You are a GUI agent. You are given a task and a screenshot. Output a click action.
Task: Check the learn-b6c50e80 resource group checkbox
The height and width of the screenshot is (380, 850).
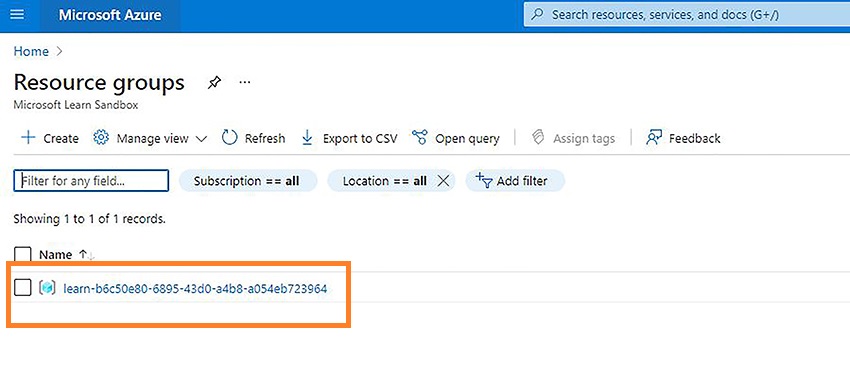point(23,288)
